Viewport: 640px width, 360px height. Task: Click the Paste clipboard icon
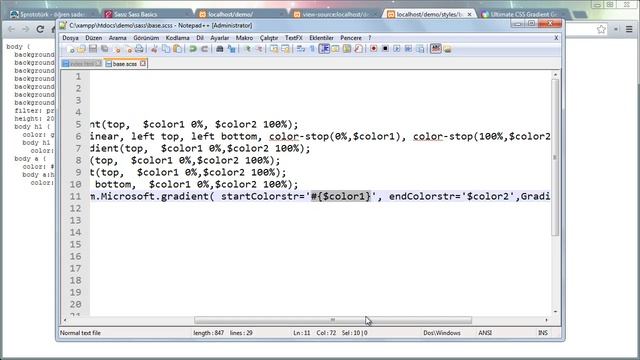pyautogui.click(x=178, y=49)
